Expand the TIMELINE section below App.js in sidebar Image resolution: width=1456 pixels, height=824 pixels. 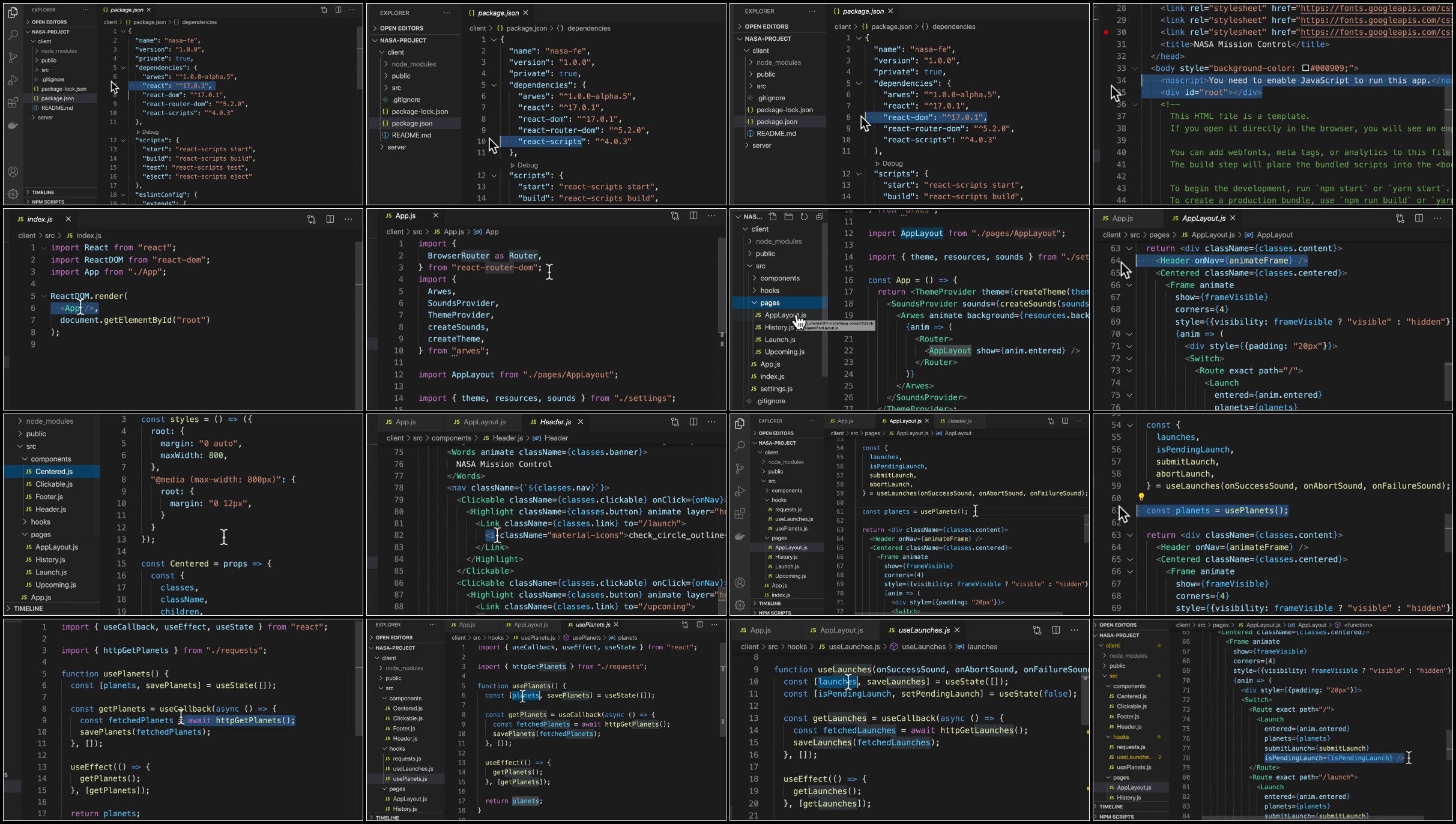[x=28, y=609]
